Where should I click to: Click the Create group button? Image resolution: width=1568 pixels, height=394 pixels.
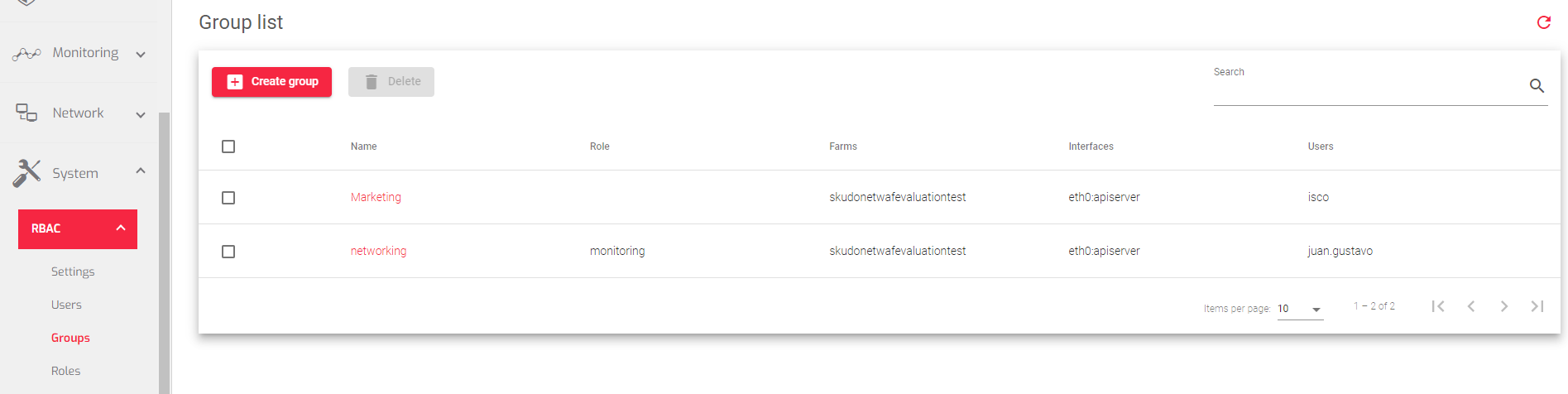271,82
